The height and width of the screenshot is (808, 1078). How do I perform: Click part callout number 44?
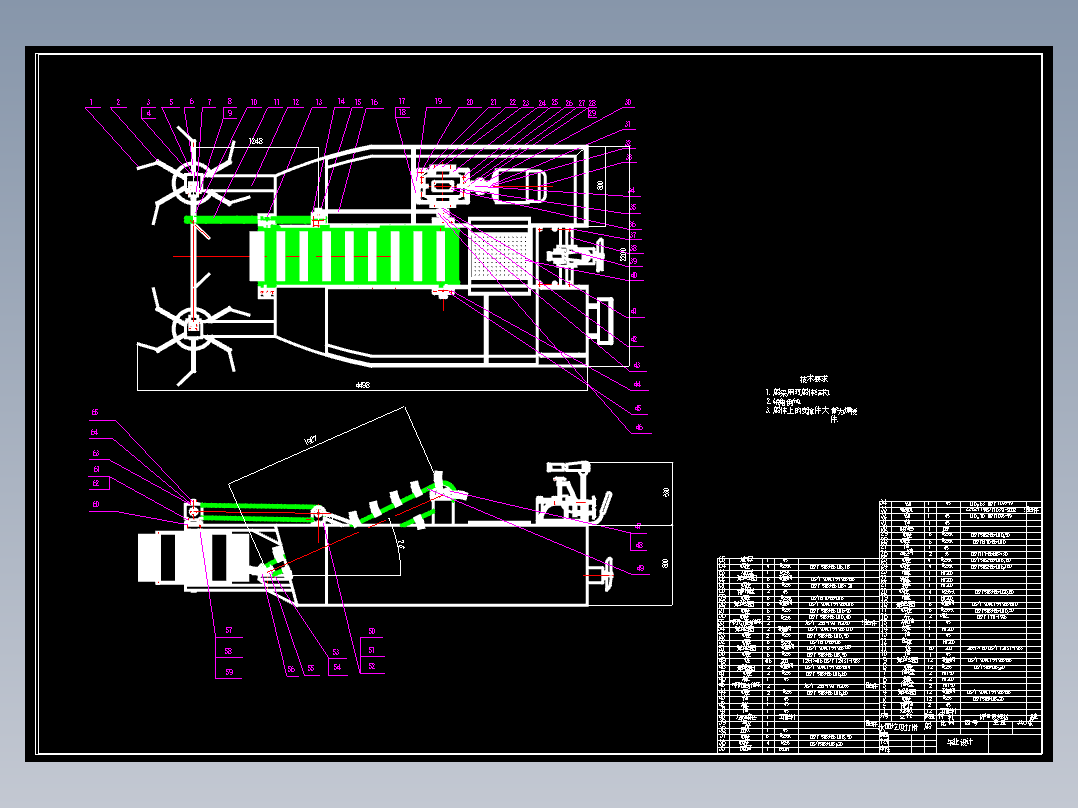tap(637, 384)
